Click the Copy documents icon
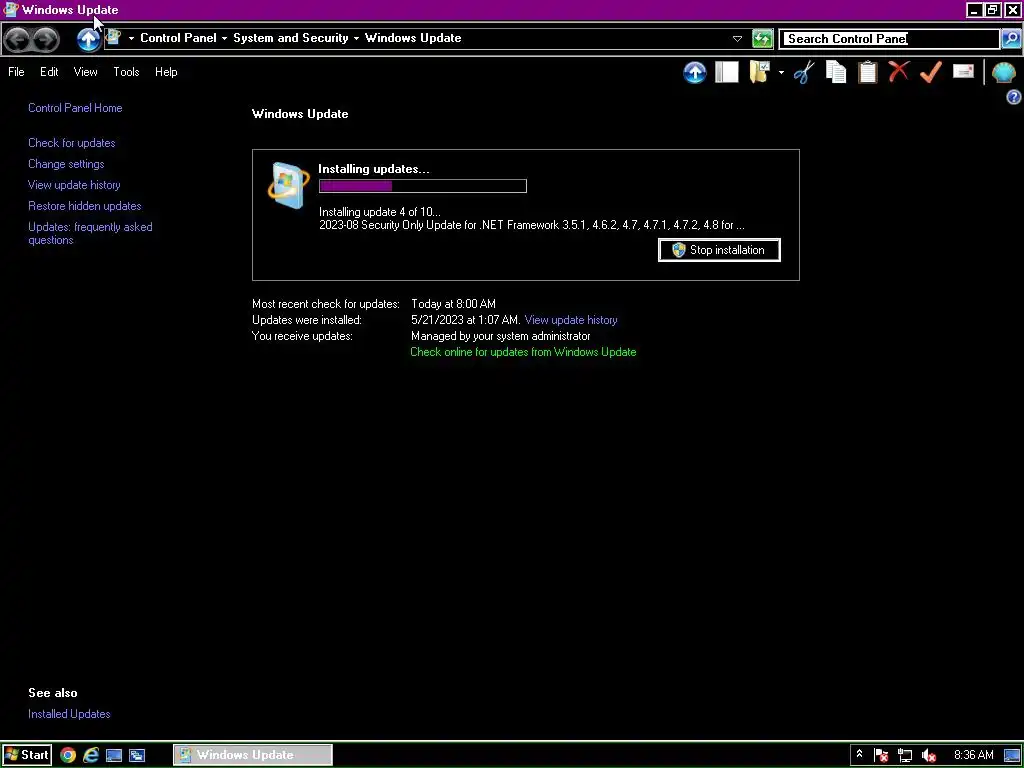The image size is (1024, 768). 836,72
